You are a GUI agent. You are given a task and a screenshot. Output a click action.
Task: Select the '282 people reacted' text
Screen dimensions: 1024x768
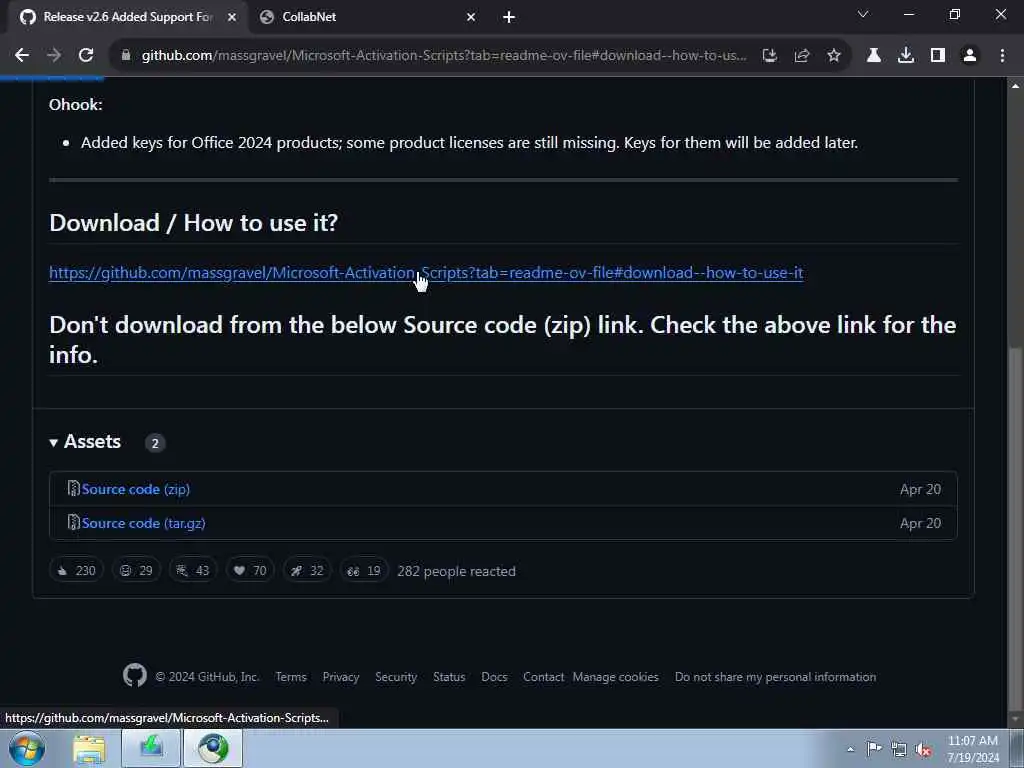tap(456, 571)
